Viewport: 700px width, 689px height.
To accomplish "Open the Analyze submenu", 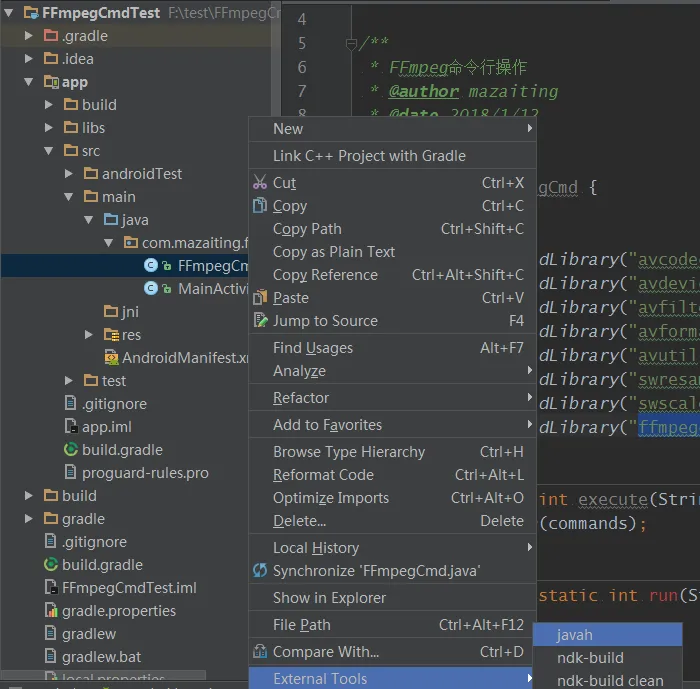I will click(392, 371).
